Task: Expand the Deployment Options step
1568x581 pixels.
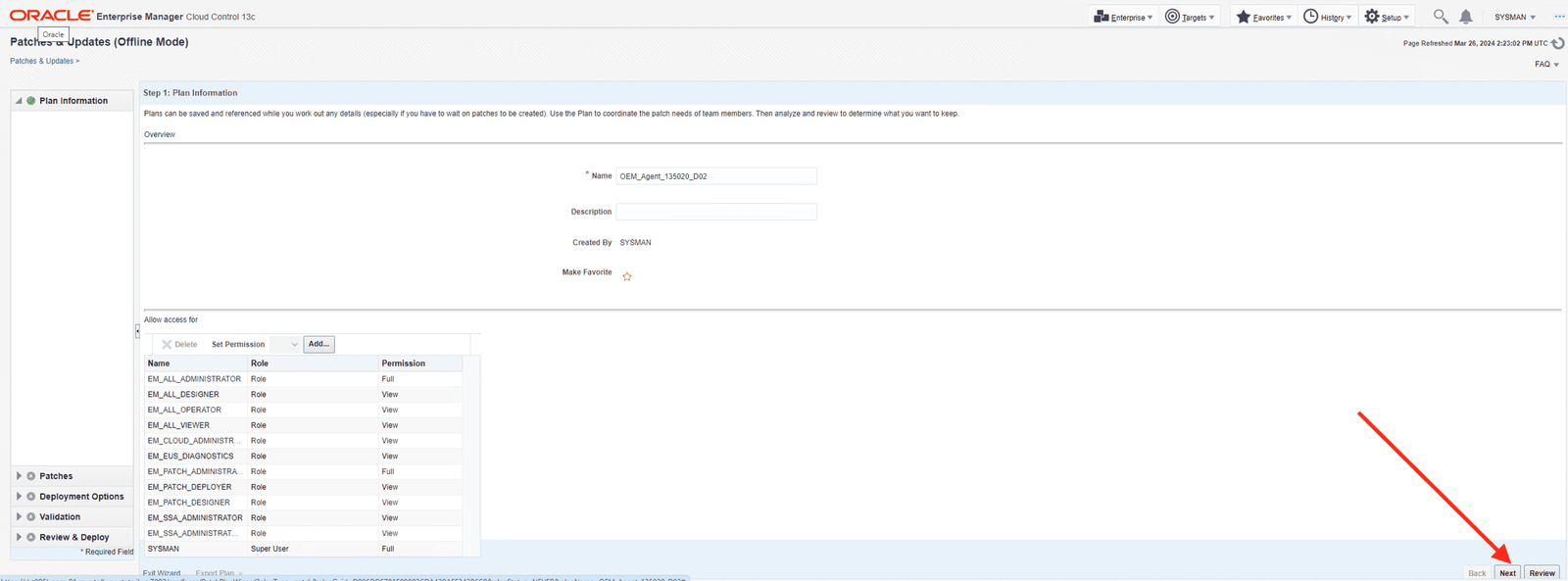Action: click(19, 497)
